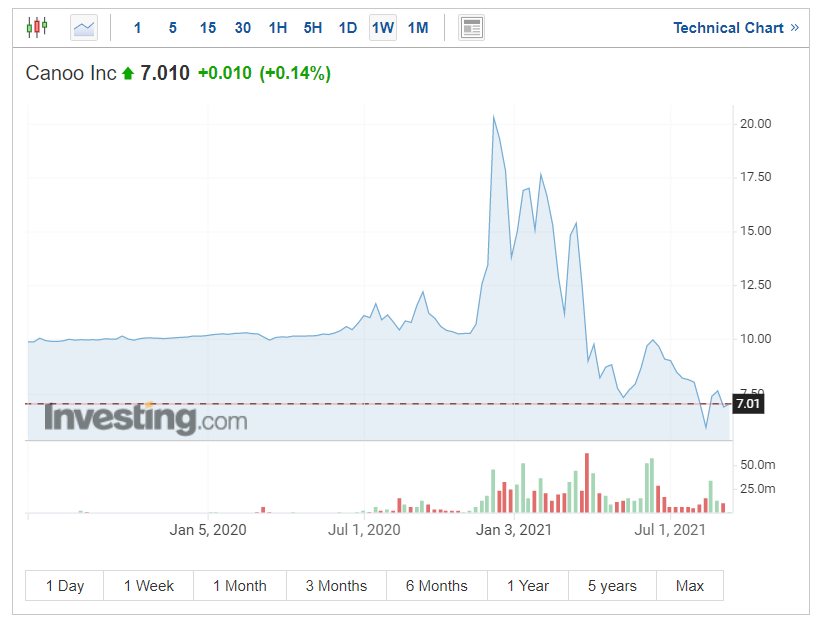Show the 5 years range
The height and width of the screenshot is (622, 824).
[612, 585]
